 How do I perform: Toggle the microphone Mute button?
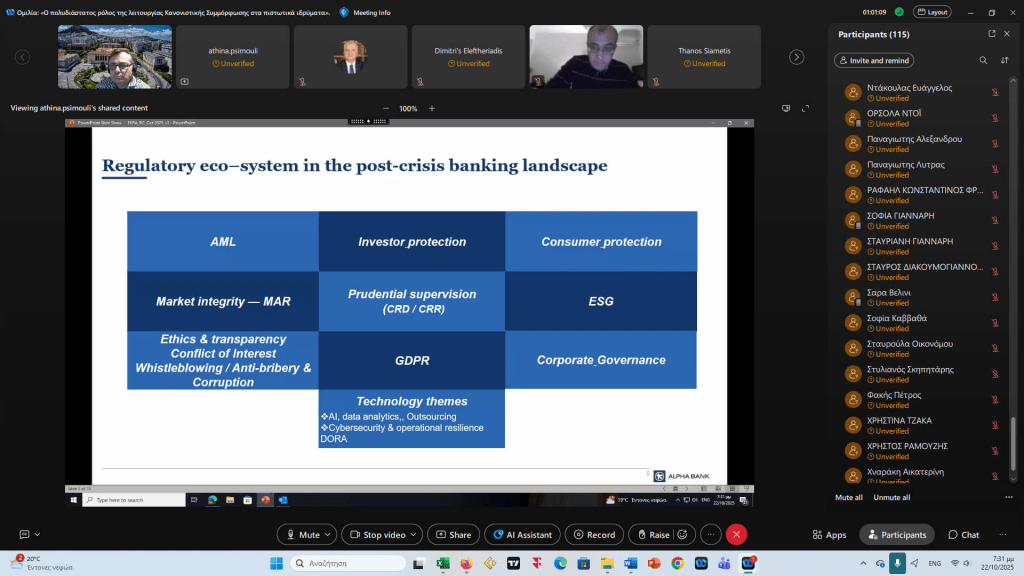(x=302, y=535)
